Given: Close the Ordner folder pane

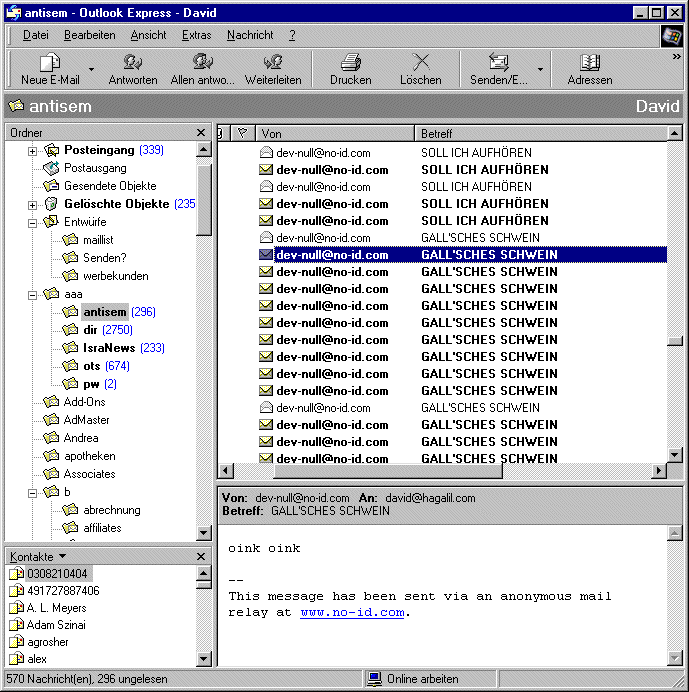Looking at the screenshot, I should (x=201, y=133).
